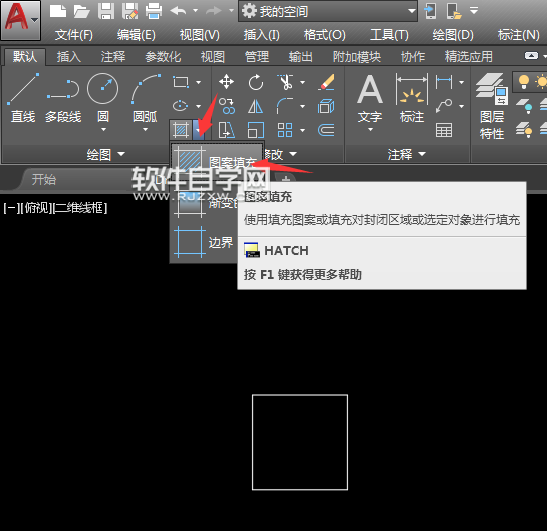Image resolution: width=547 pixels, height=531 pixels.
Task: Switch to the 输出 ribbon tab
Action: pos(300,57)
